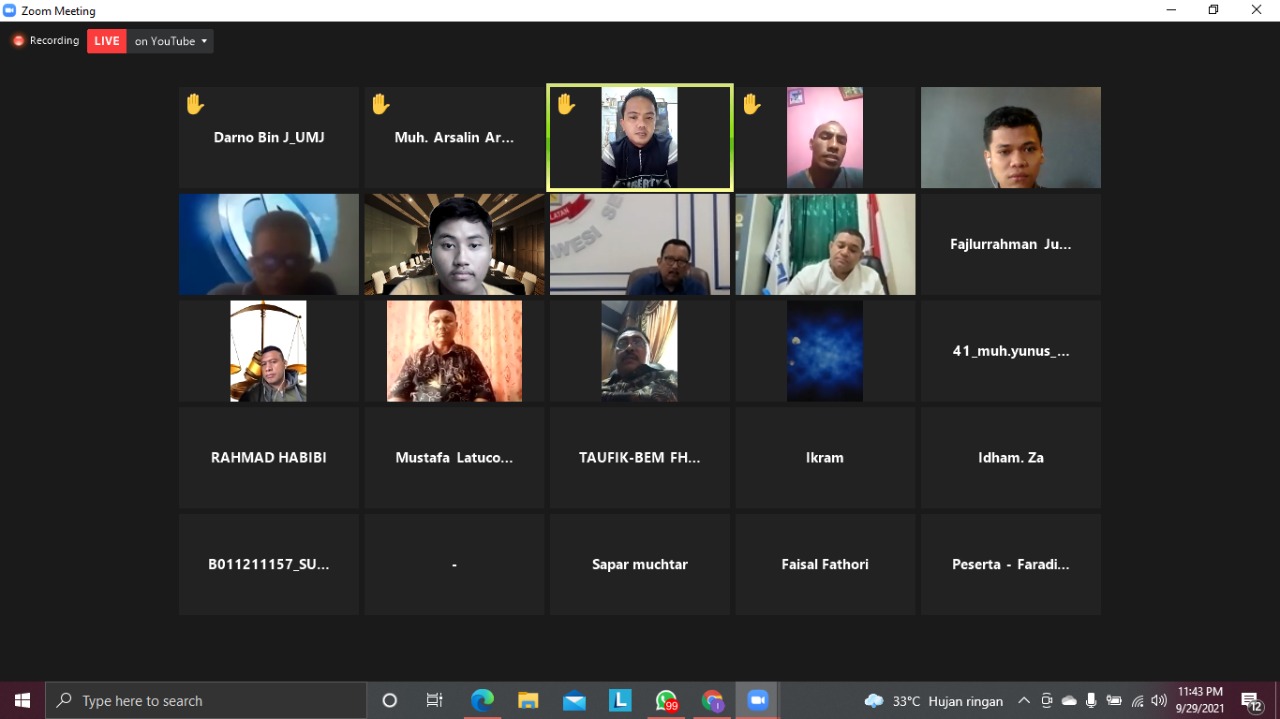Viewport: 1280px width, 719px height.
Task: Click the 'Type here to search' box
Action: click(206, 700)
